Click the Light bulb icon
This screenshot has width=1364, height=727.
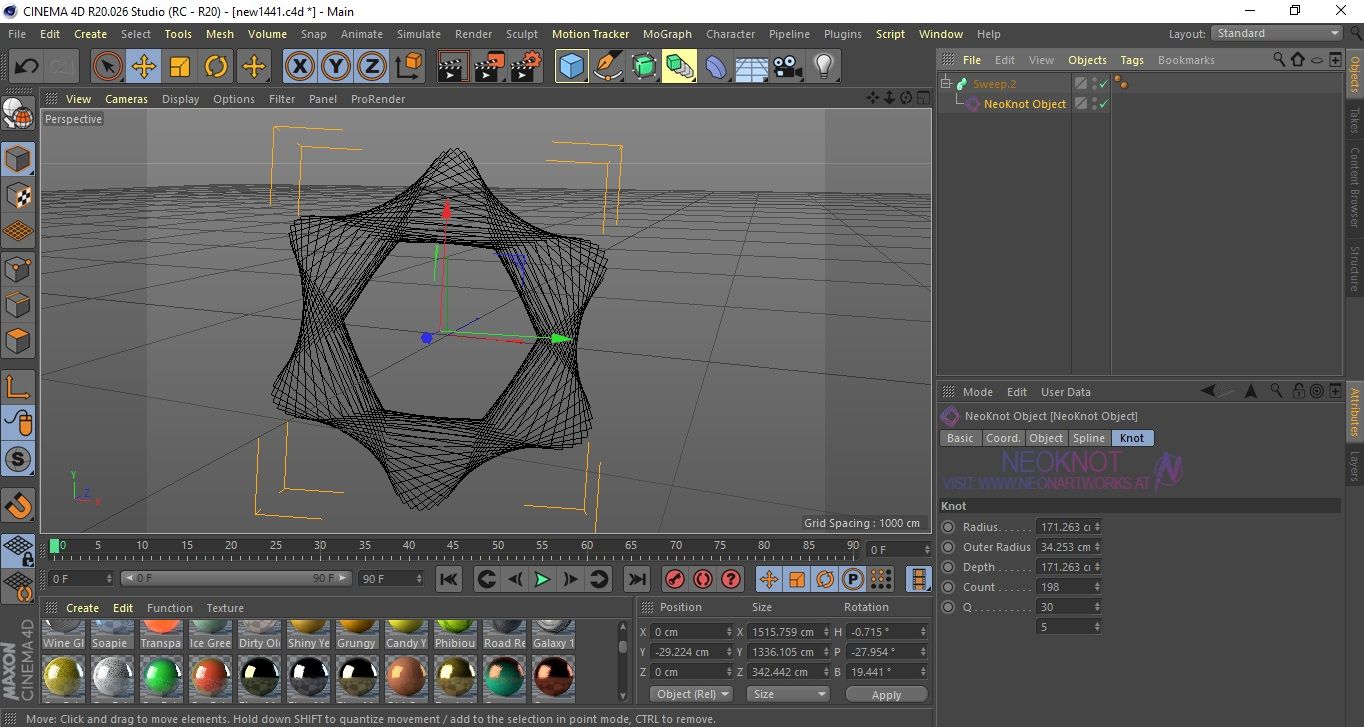823,67
